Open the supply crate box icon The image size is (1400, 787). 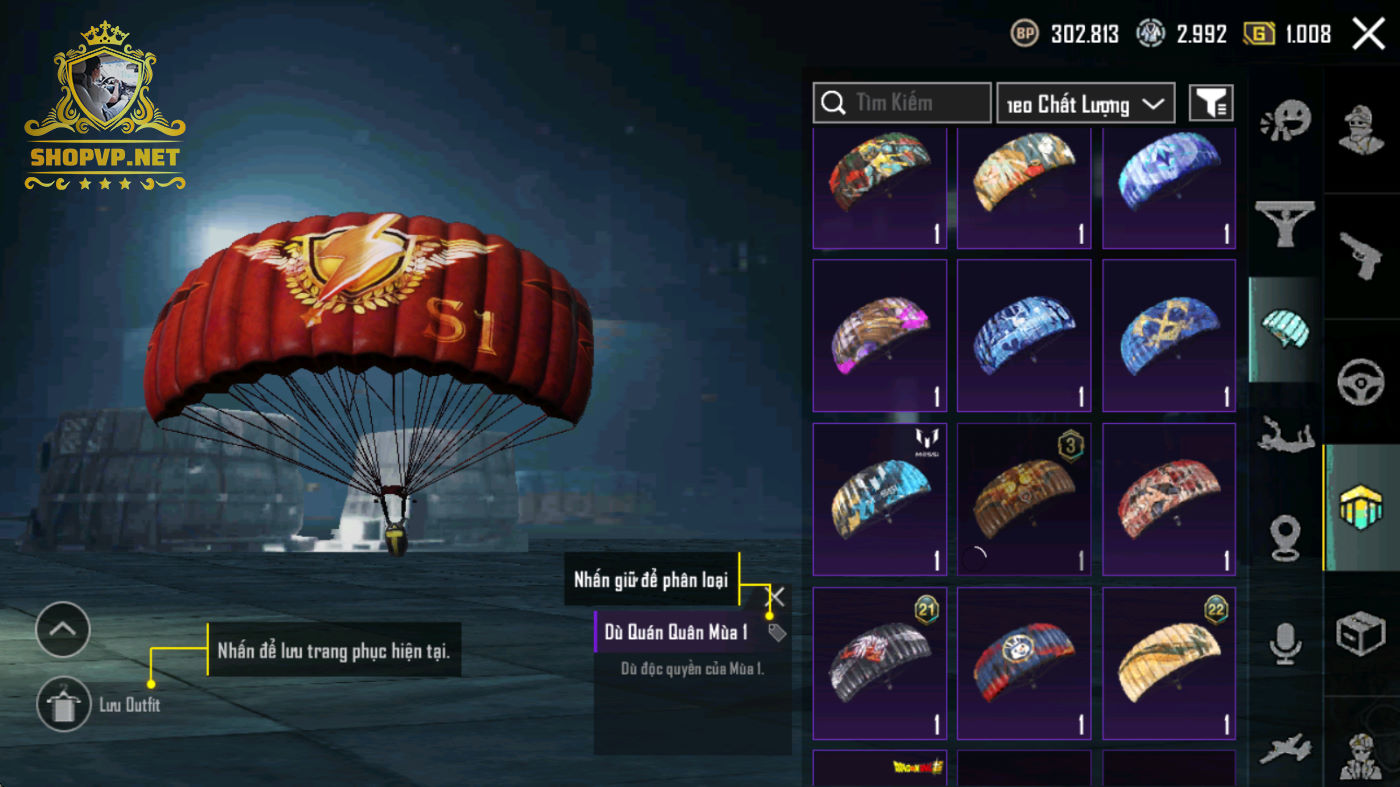1361,633
